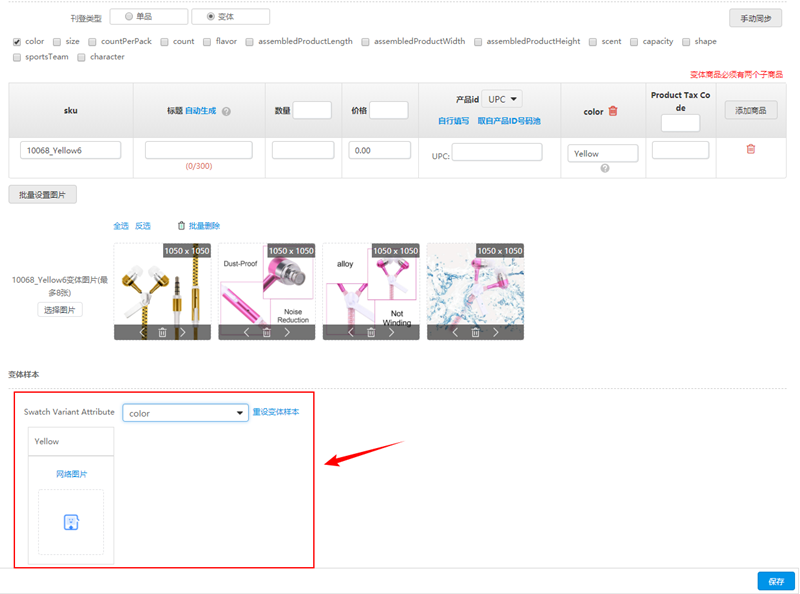Move the alloy image to the left

(350, 332)
